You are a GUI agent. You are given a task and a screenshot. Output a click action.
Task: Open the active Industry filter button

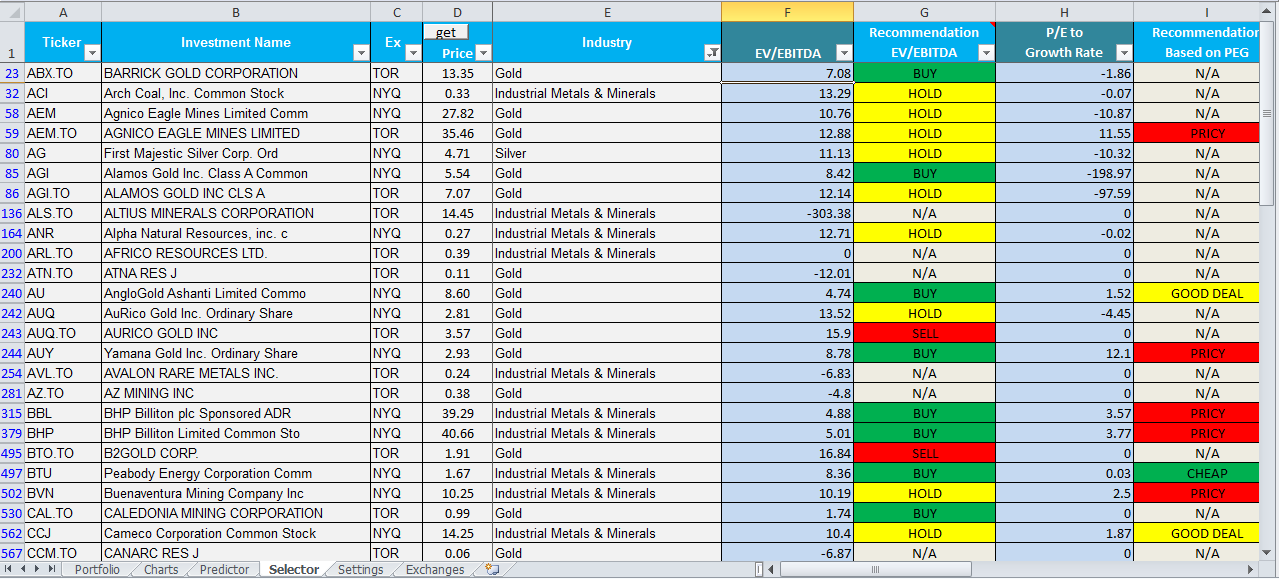coord(712,53)
